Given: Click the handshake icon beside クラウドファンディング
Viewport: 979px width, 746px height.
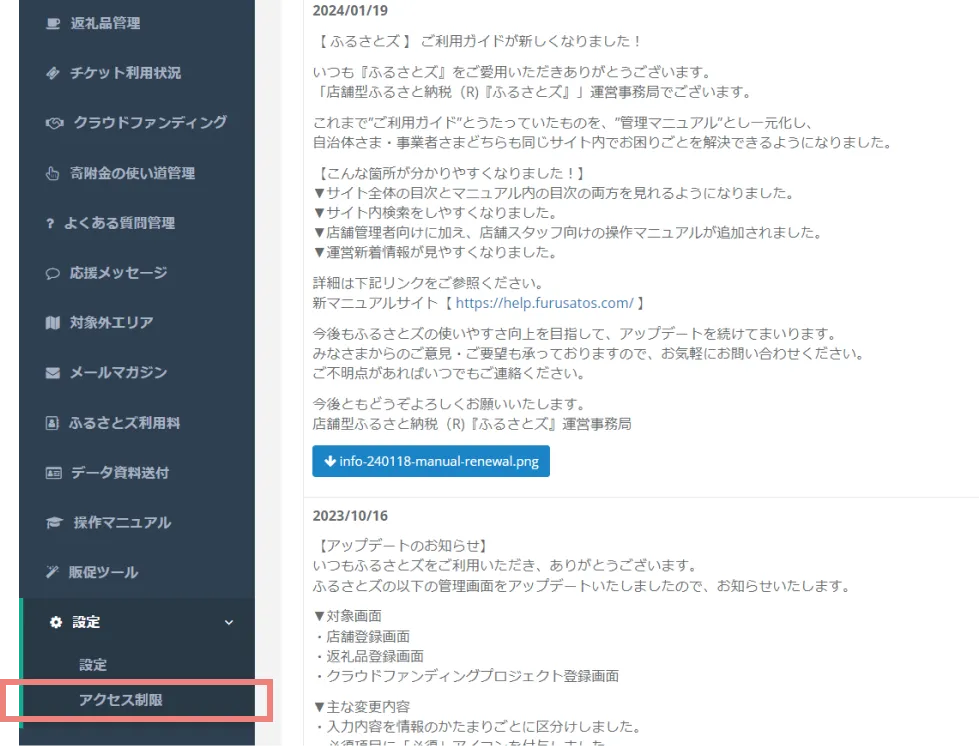Looking at the screenshot, I should click(x=55, y=123).
